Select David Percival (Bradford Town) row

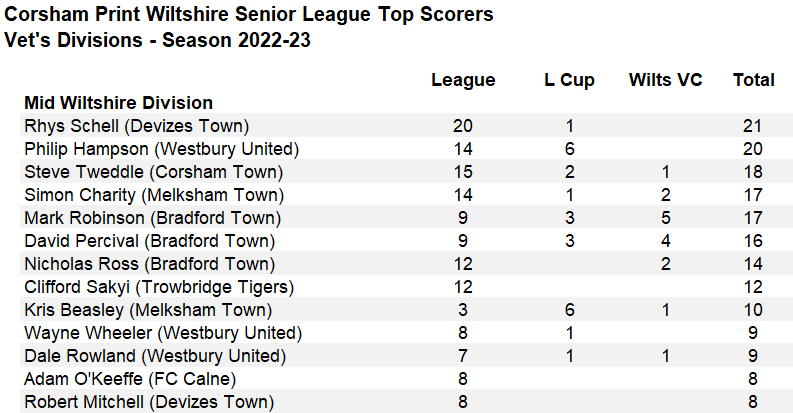click(149, 241)
